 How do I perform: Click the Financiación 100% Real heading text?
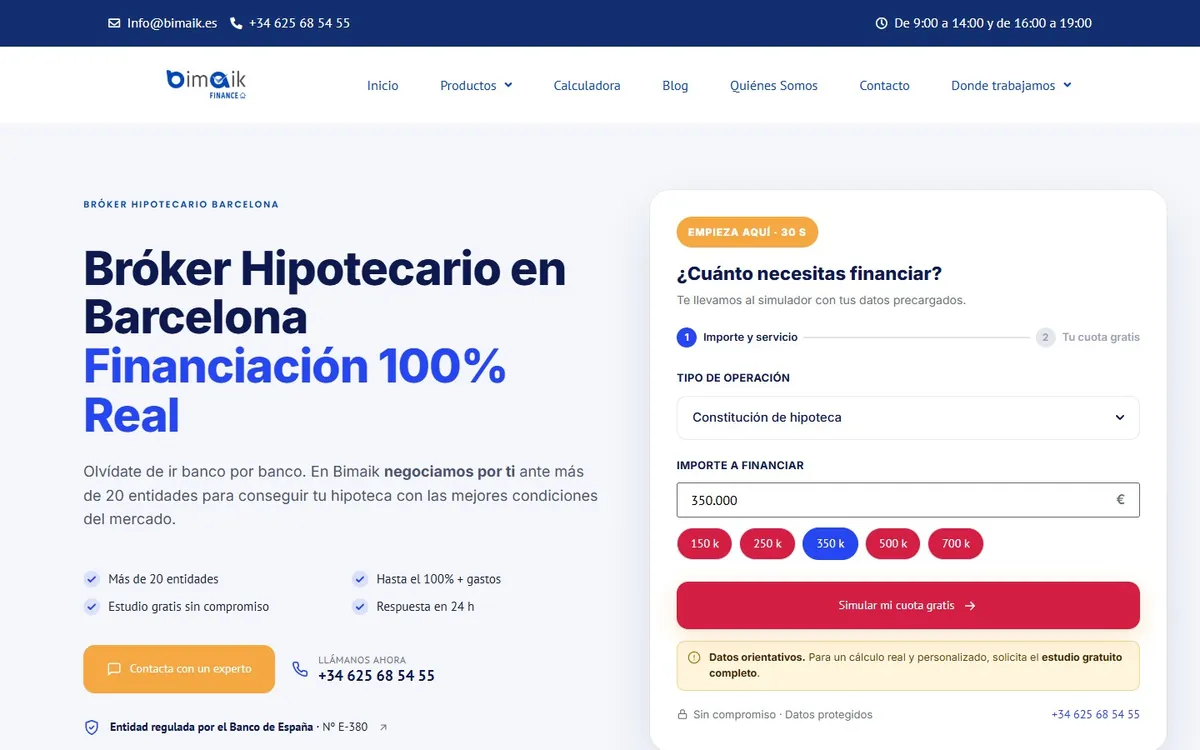point(294,391)
